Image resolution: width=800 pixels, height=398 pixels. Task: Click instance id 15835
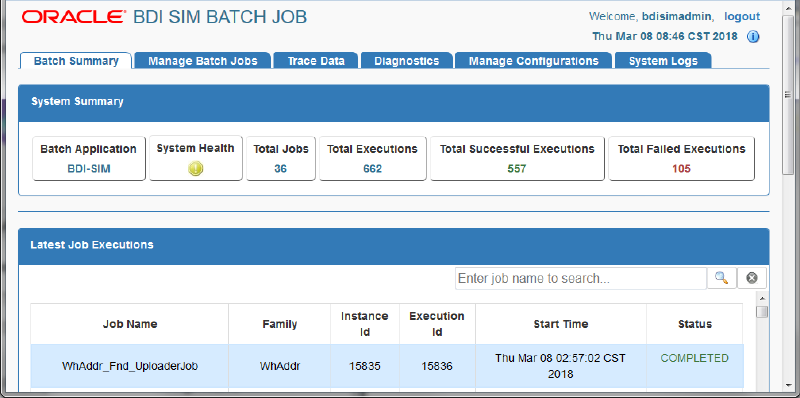click(365, 366)
